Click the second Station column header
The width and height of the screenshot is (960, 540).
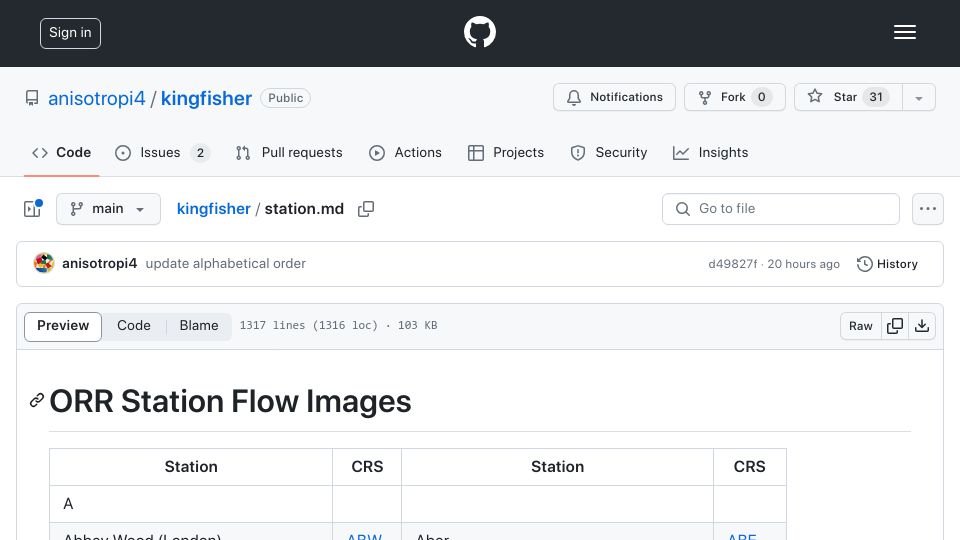coord(557,467)
